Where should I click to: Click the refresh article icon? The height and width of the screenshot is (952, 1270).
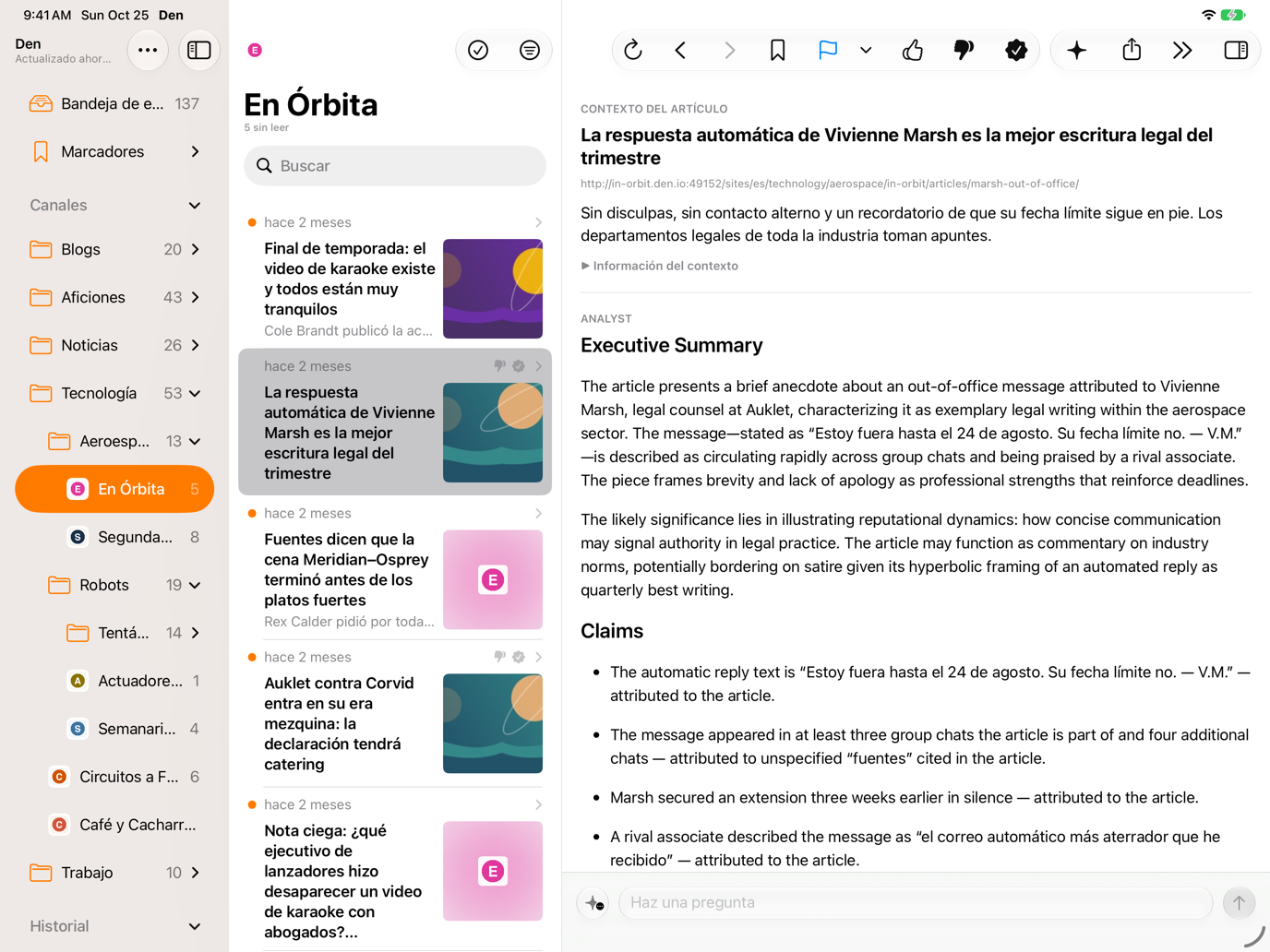tap(633, 50)
